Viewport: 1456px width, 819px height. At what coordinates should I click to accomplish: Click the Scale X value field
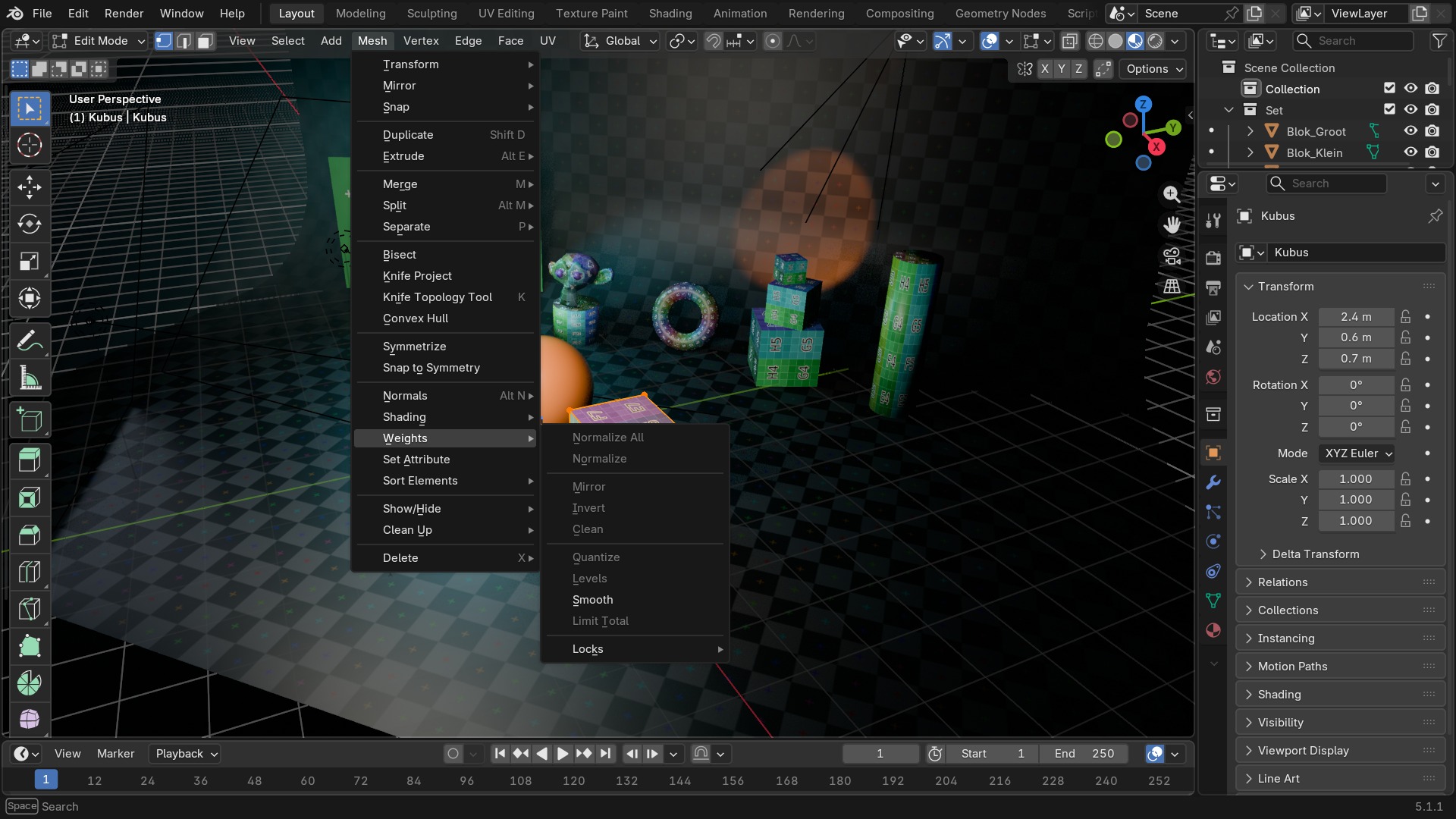[1355, 479]
